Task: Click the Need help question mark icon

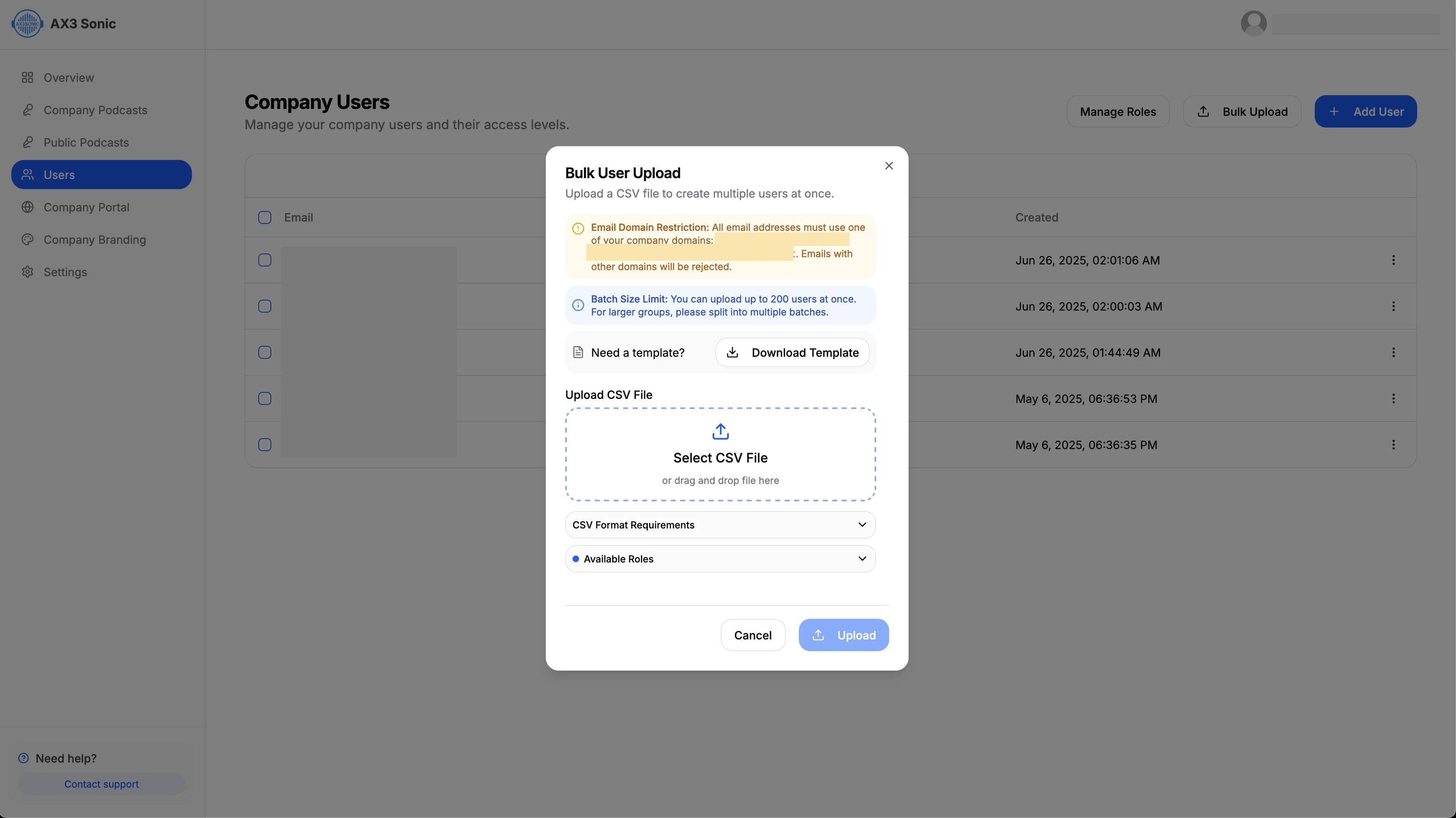Action: tap(23, 758)
